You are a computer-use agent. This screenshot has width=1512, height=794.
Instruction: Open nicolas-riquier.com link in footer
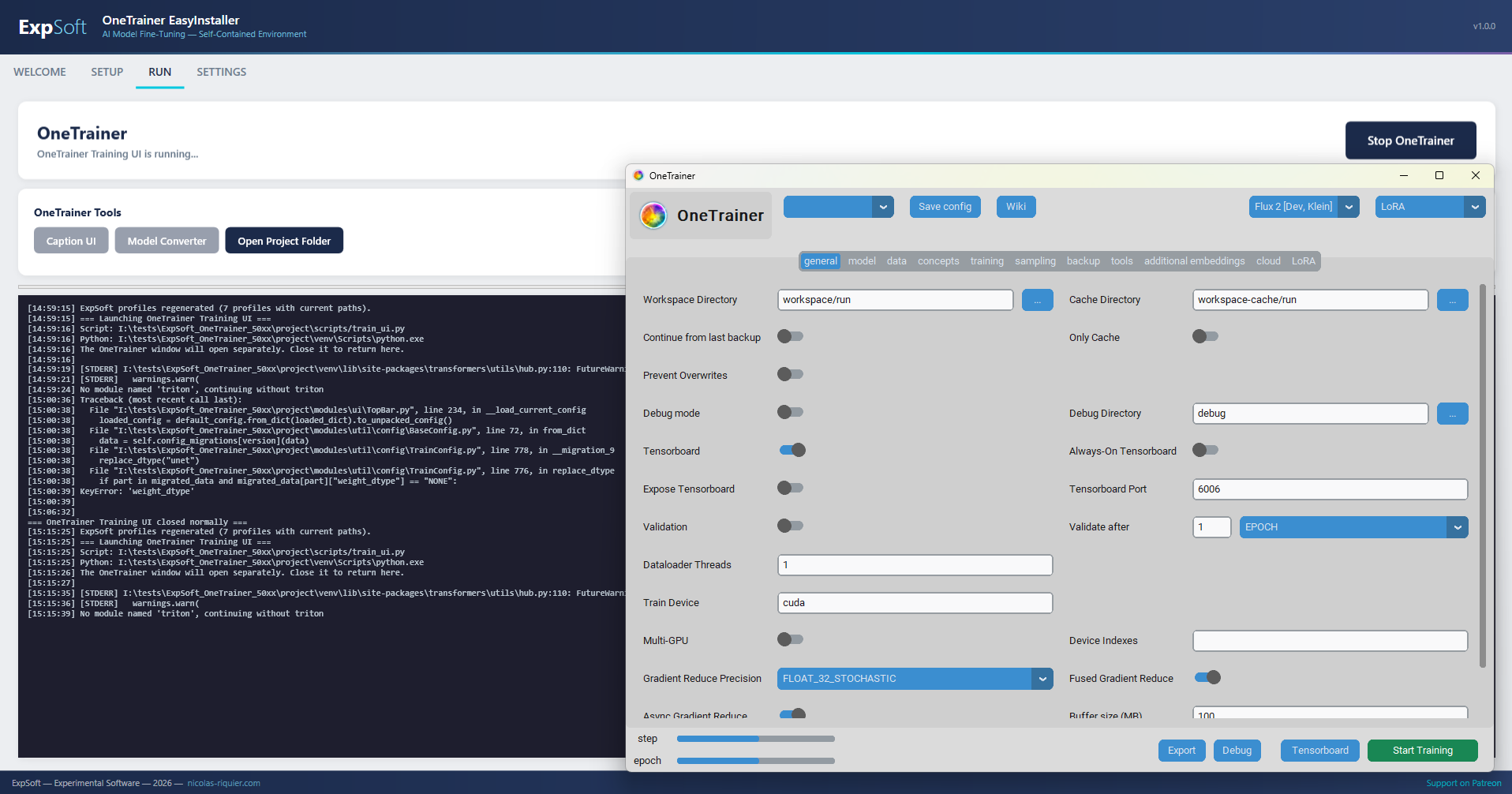point(223,783)
